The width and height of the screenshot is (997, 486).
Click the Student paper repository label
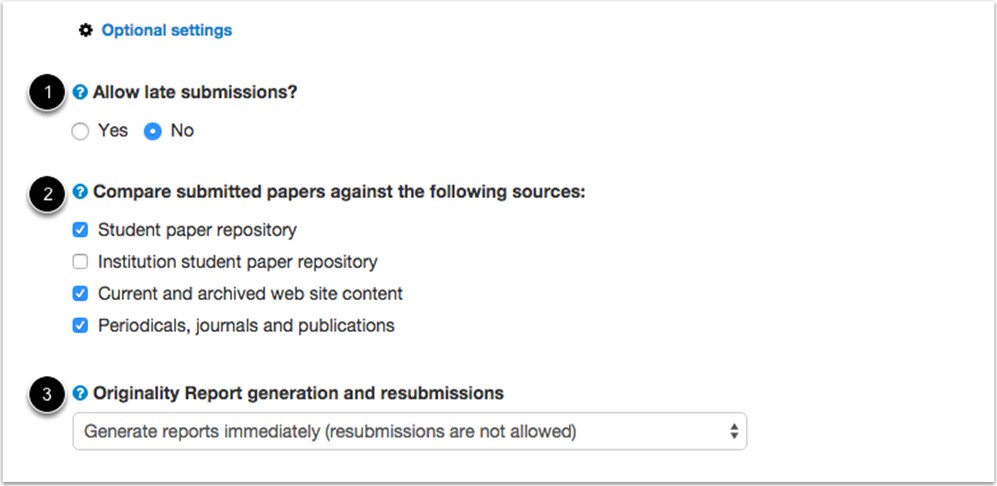click(197, 230)
